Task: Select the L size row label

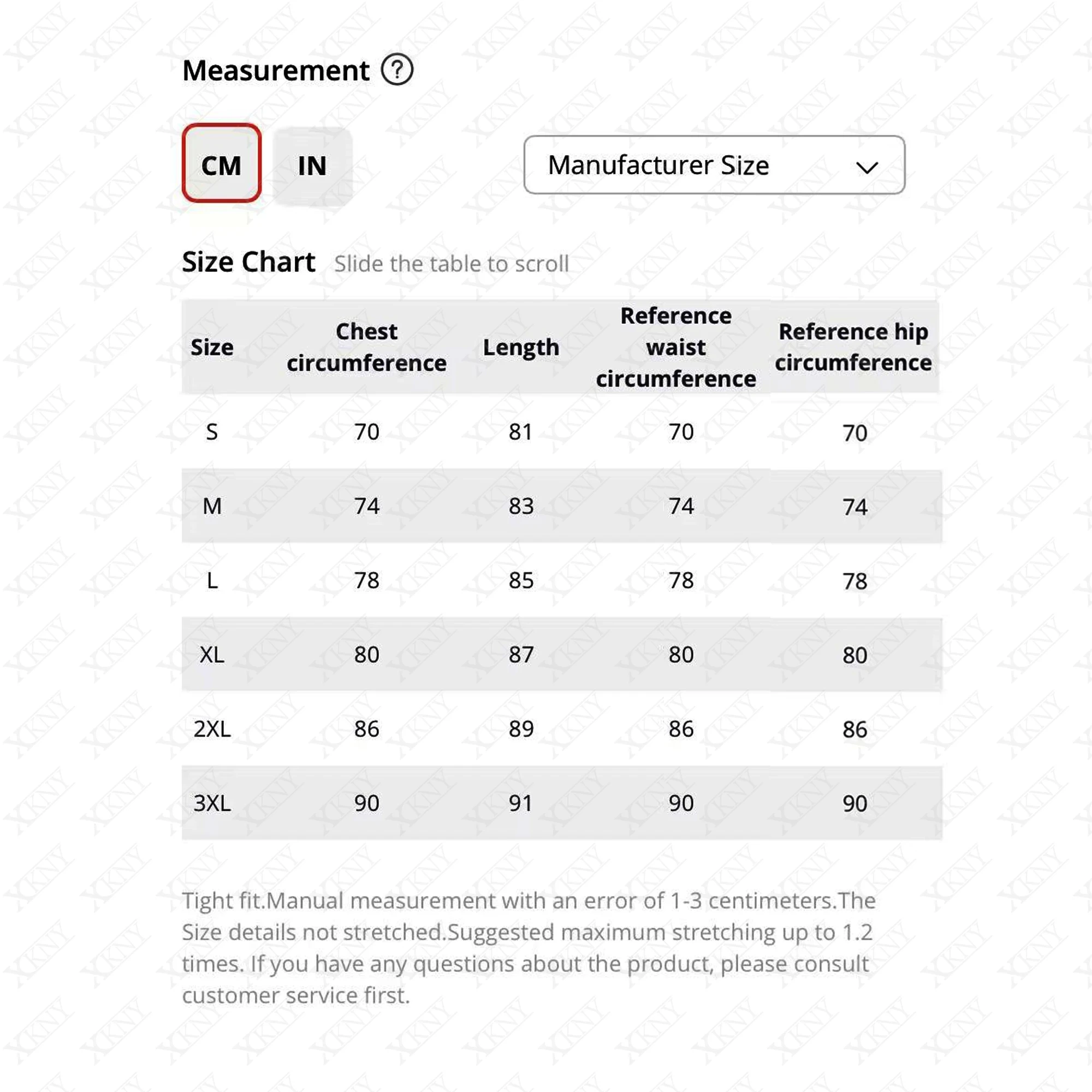Action: click(212, 580)
